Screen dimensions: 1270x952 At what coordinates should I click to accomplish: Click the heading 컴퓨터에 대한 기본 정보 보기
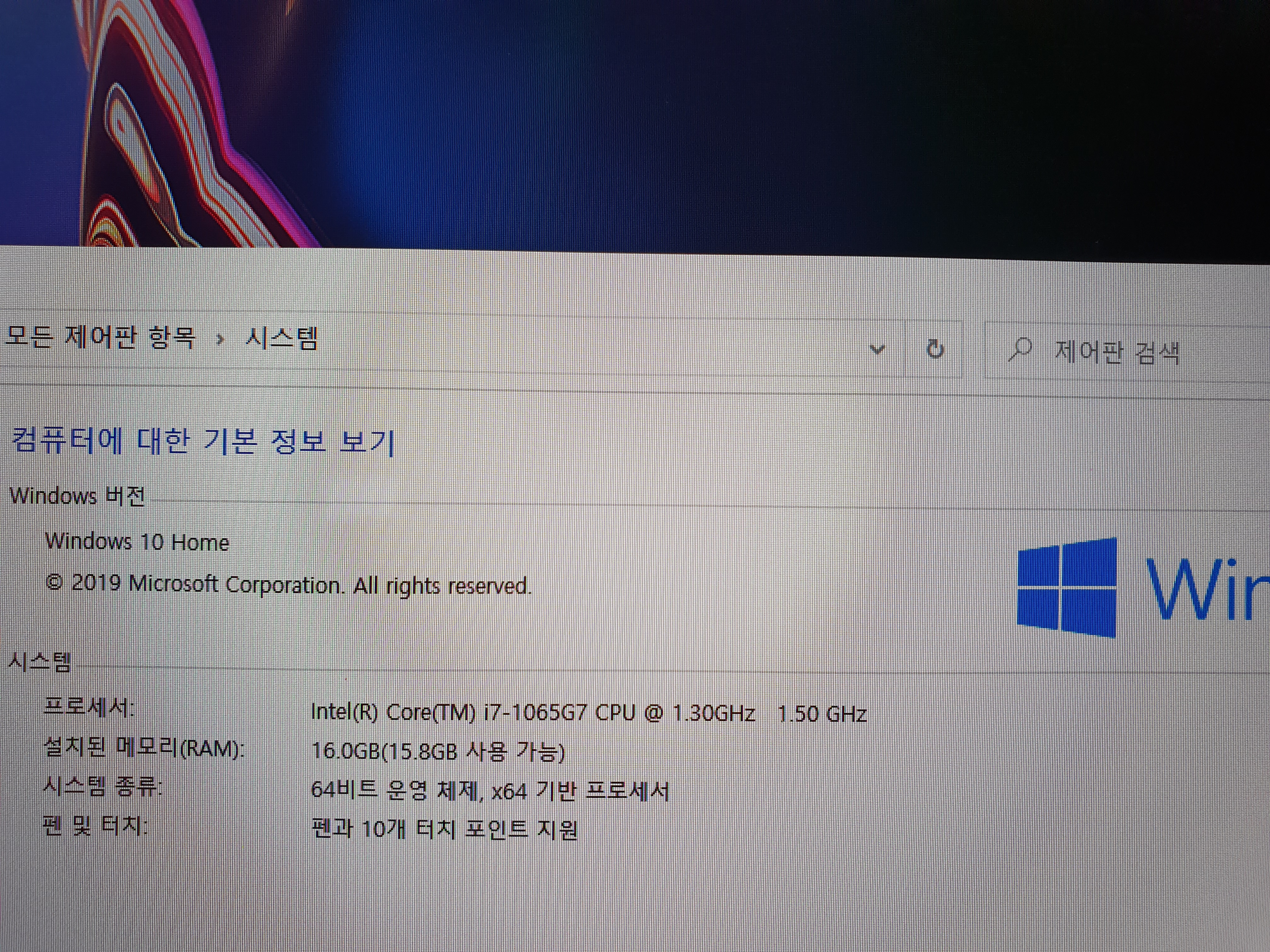[x=204, y=441]
